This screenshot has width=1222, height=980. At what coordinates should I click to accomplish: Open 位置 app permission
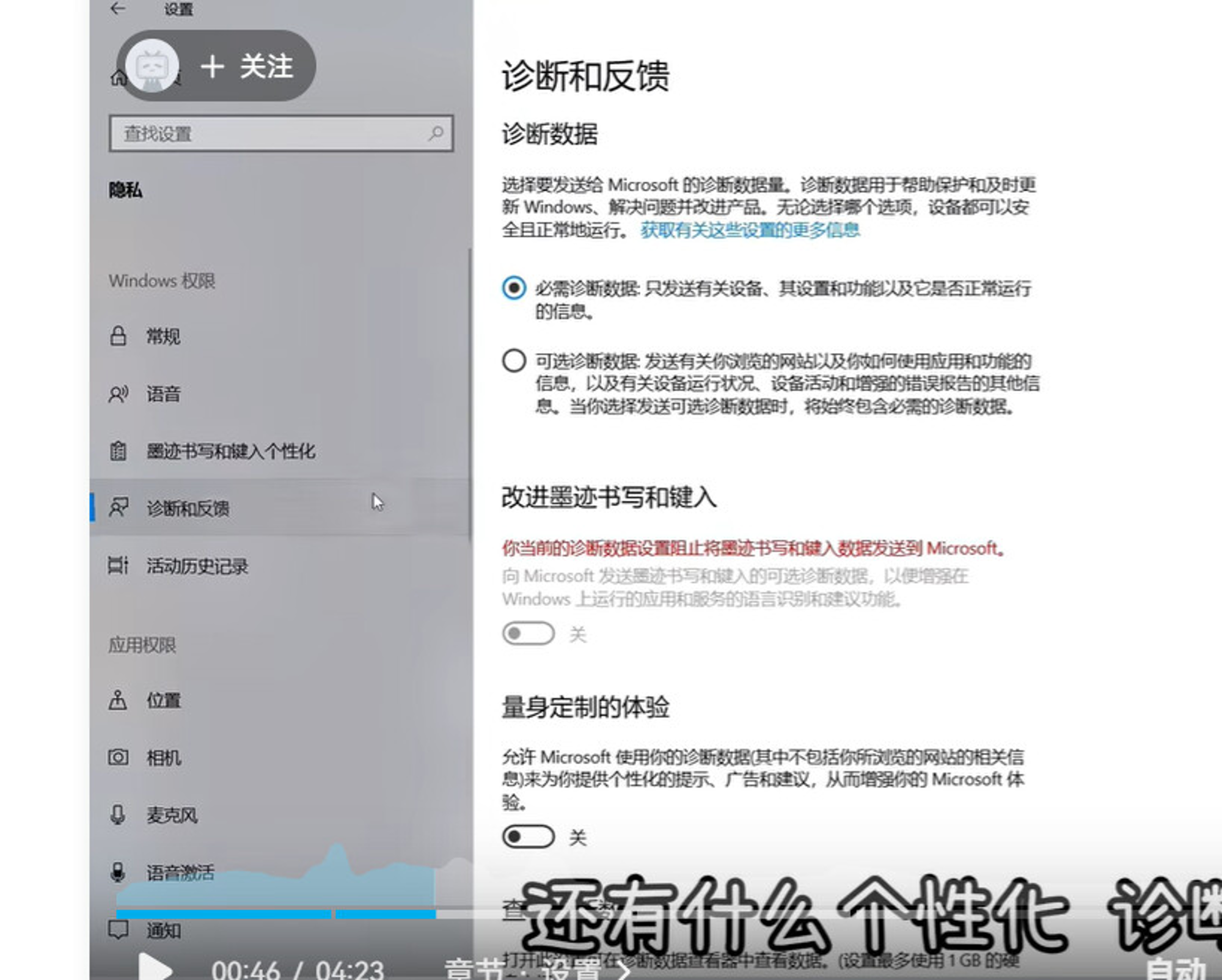(281, 700)
